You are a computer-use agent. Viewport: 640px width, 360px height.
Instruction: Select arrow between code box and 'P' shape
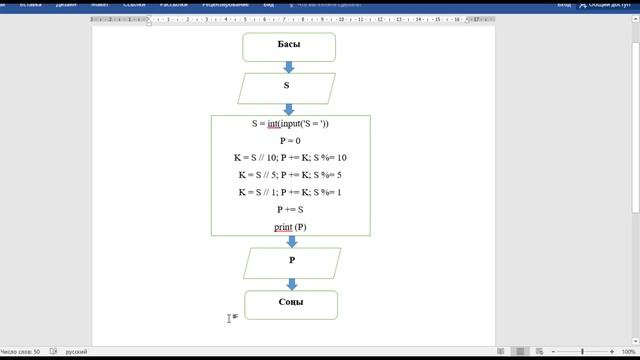click(292, 242)
